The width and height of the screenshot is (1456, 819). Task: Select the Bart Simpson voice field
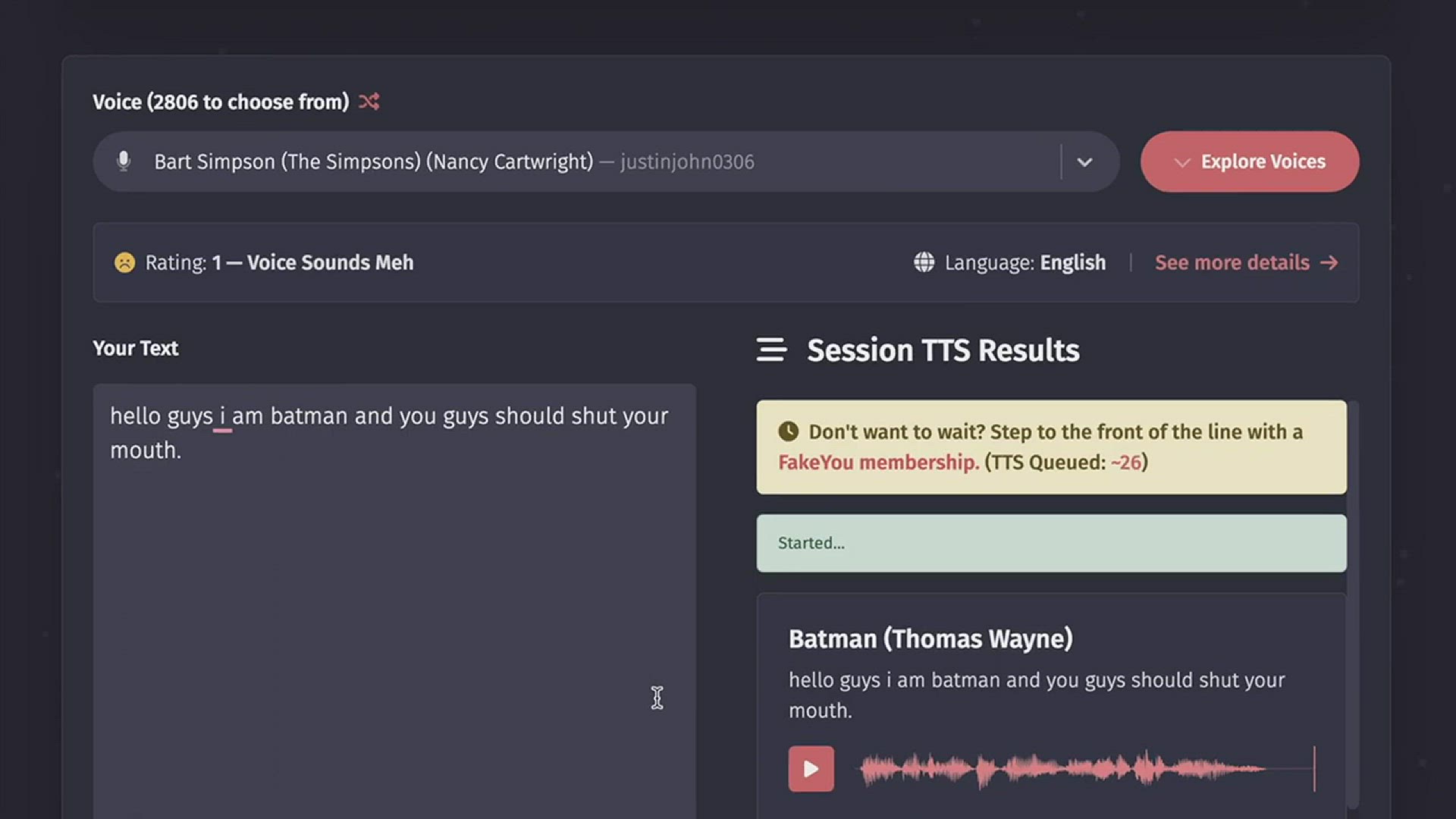point(606,162)
